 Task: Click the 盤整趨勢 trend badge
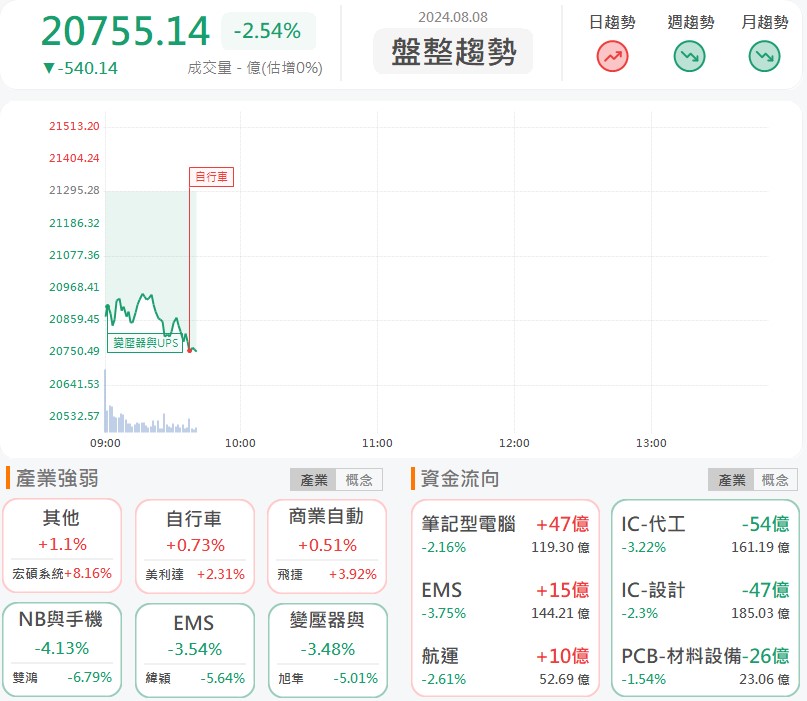(x=453, y=52)
